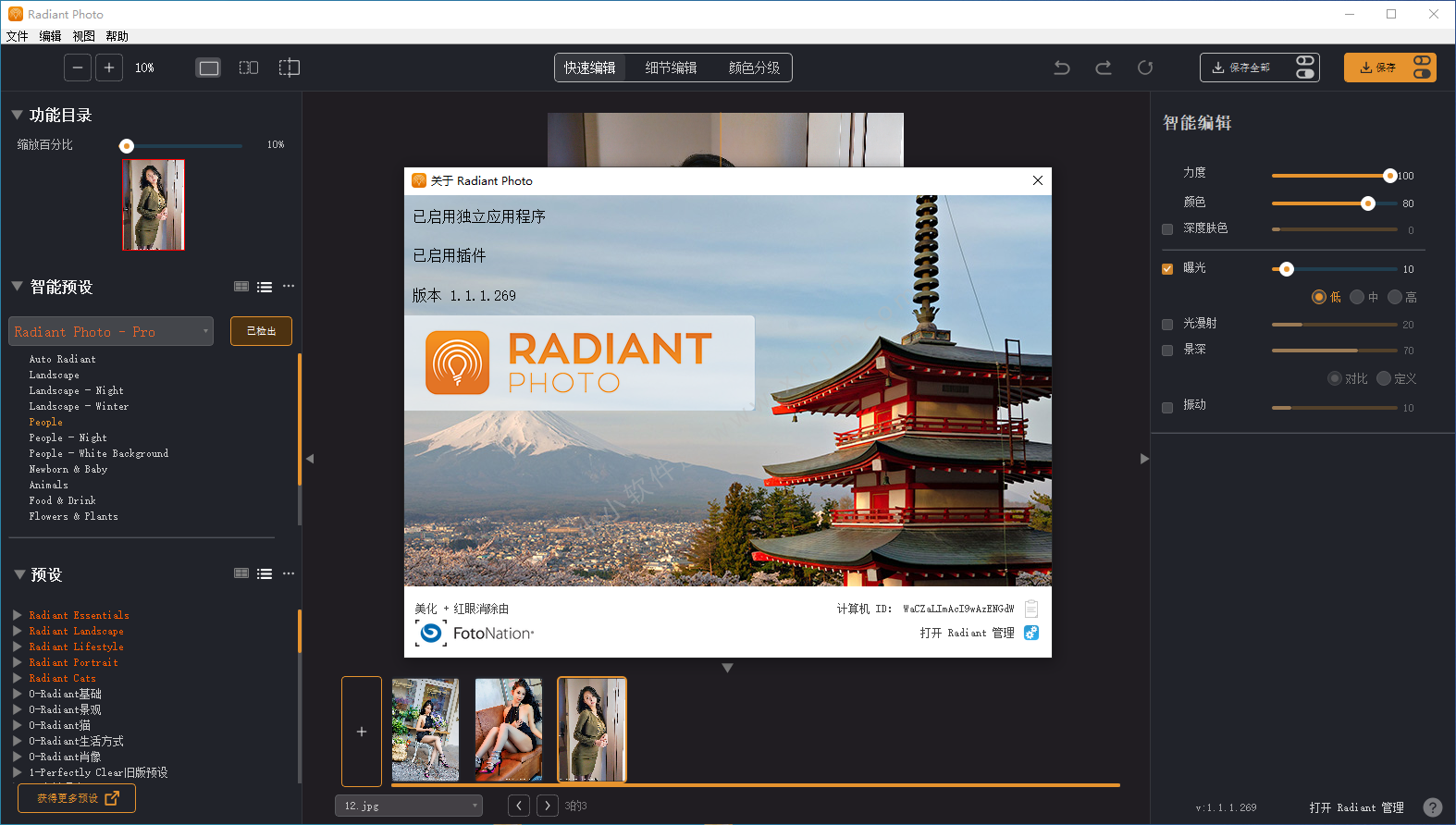Go to next image in filmstrip

point(548,806)
